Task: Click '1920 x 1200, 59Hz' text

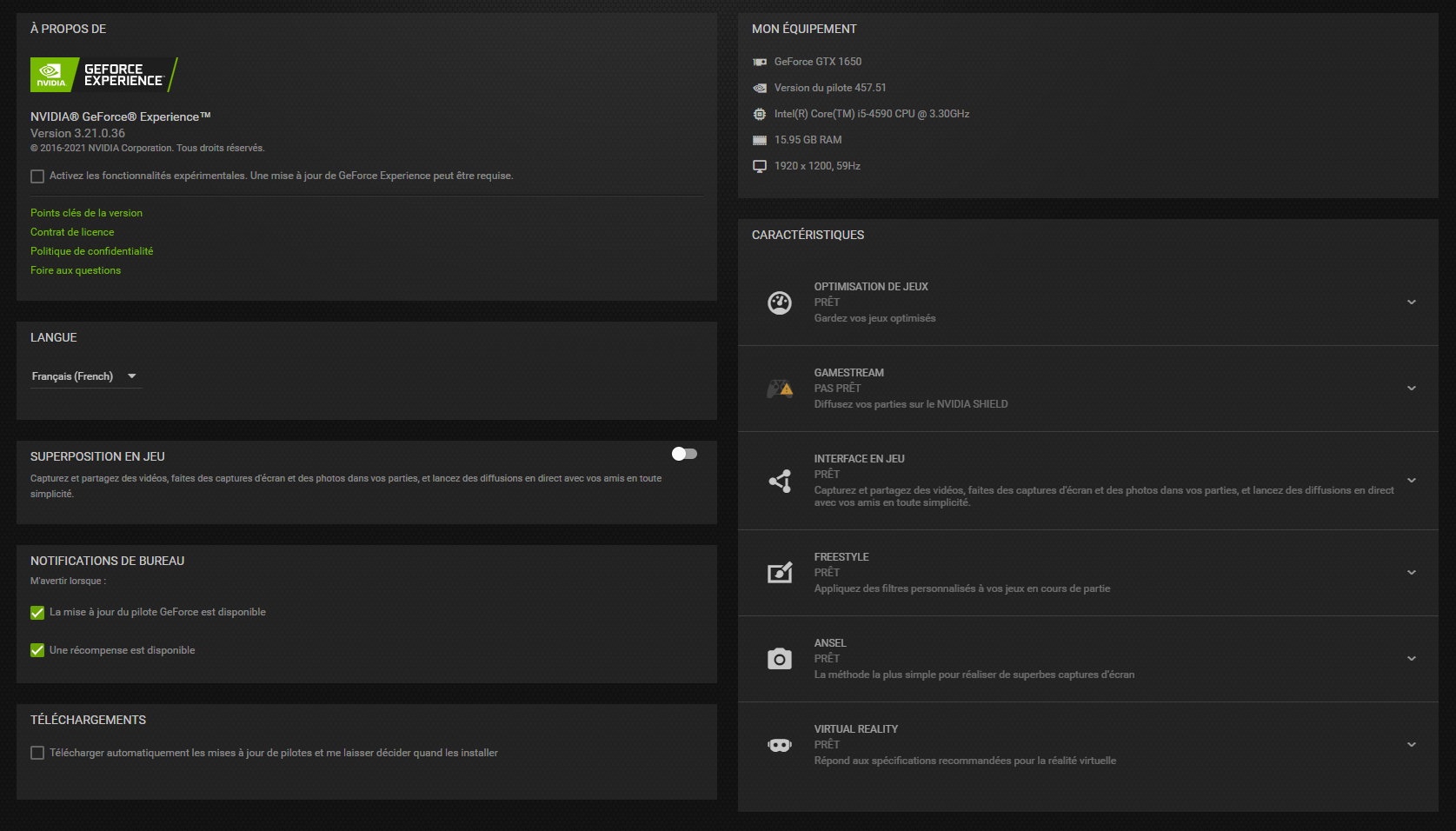Action: click(x=817, y=166)
